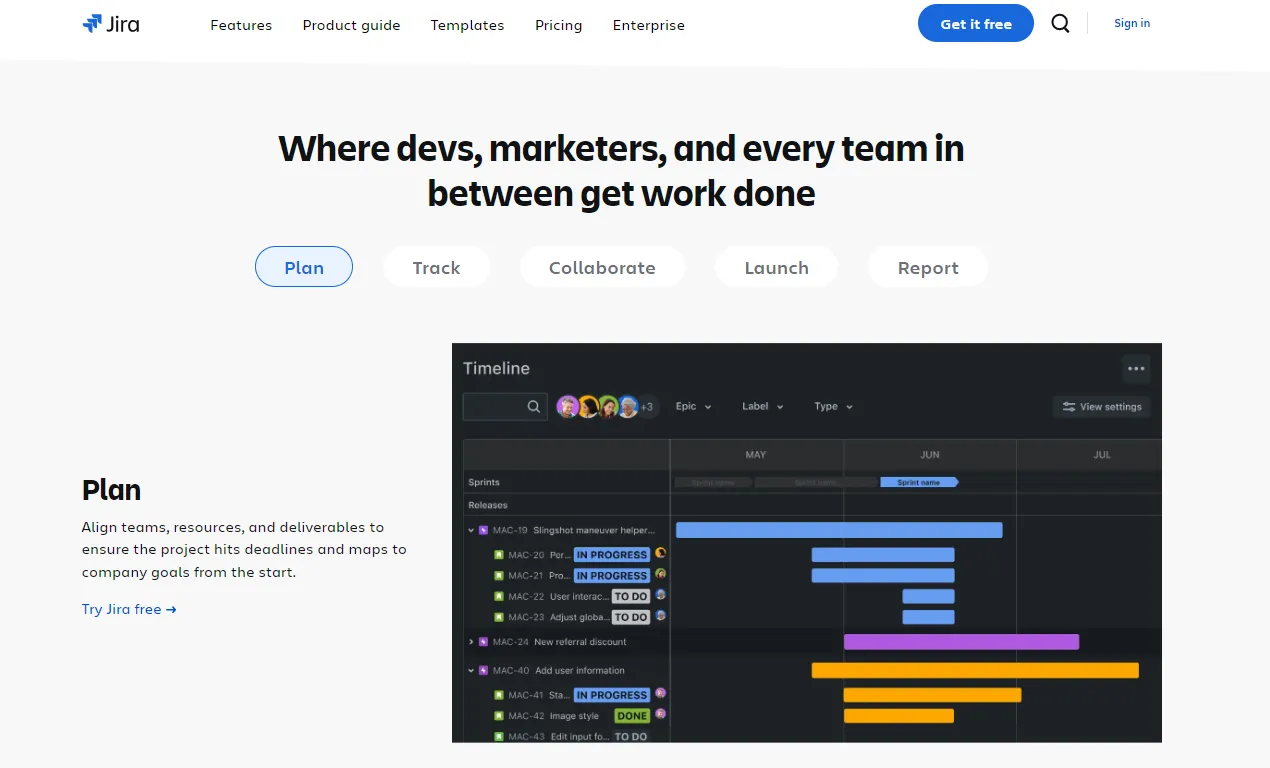Viewport: 1270px width, 768px height.
Task: Click the search magnifier inside Timeline
Action: (x=534, y=406)
